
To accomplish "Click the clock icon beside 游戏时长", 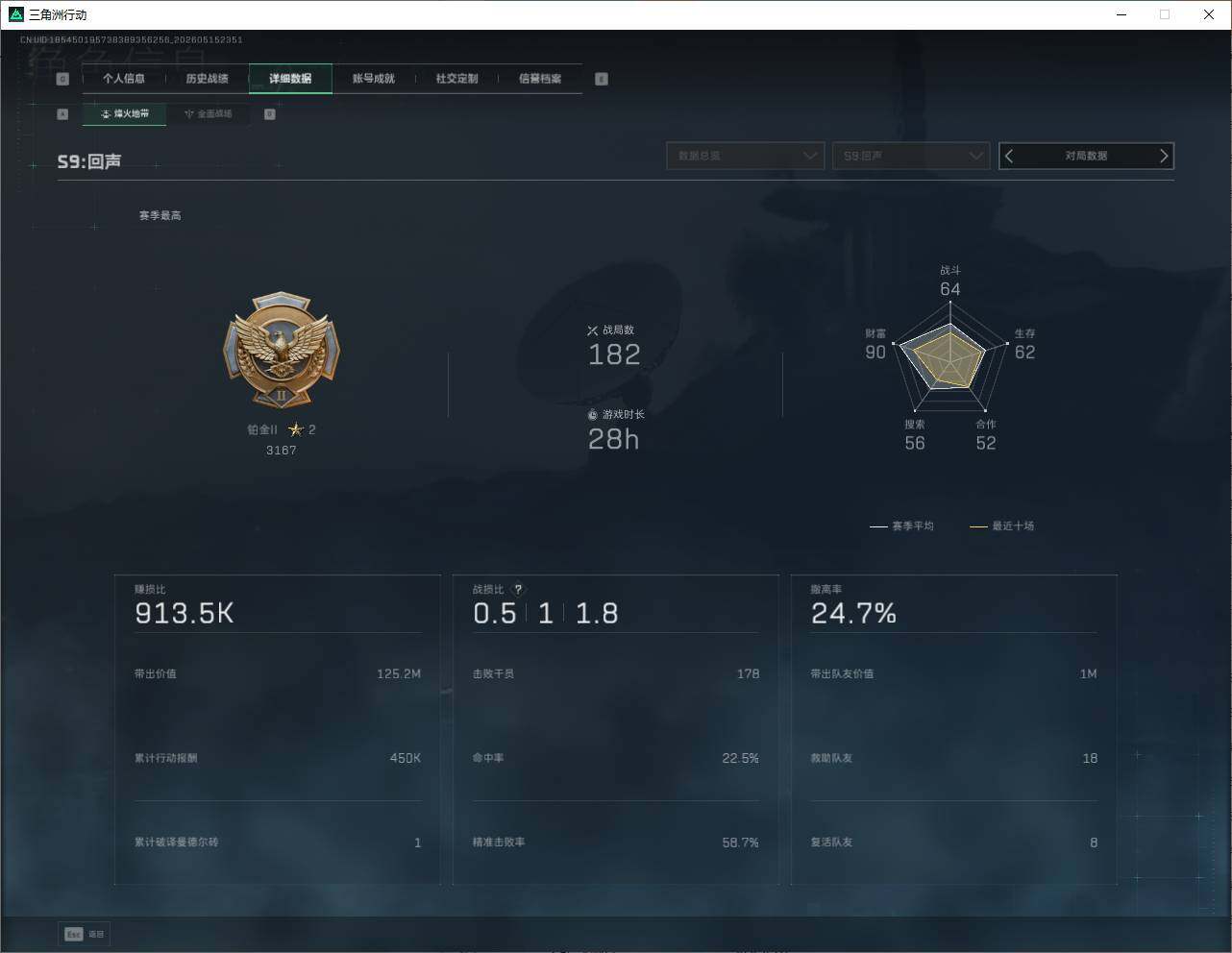I will (592, 415).
